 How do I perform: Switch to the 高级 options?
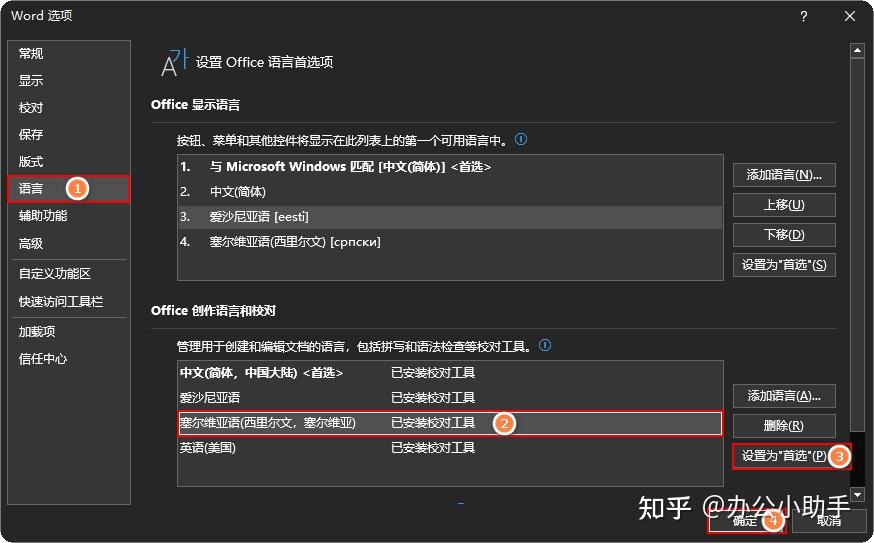(x=69, y=243)
